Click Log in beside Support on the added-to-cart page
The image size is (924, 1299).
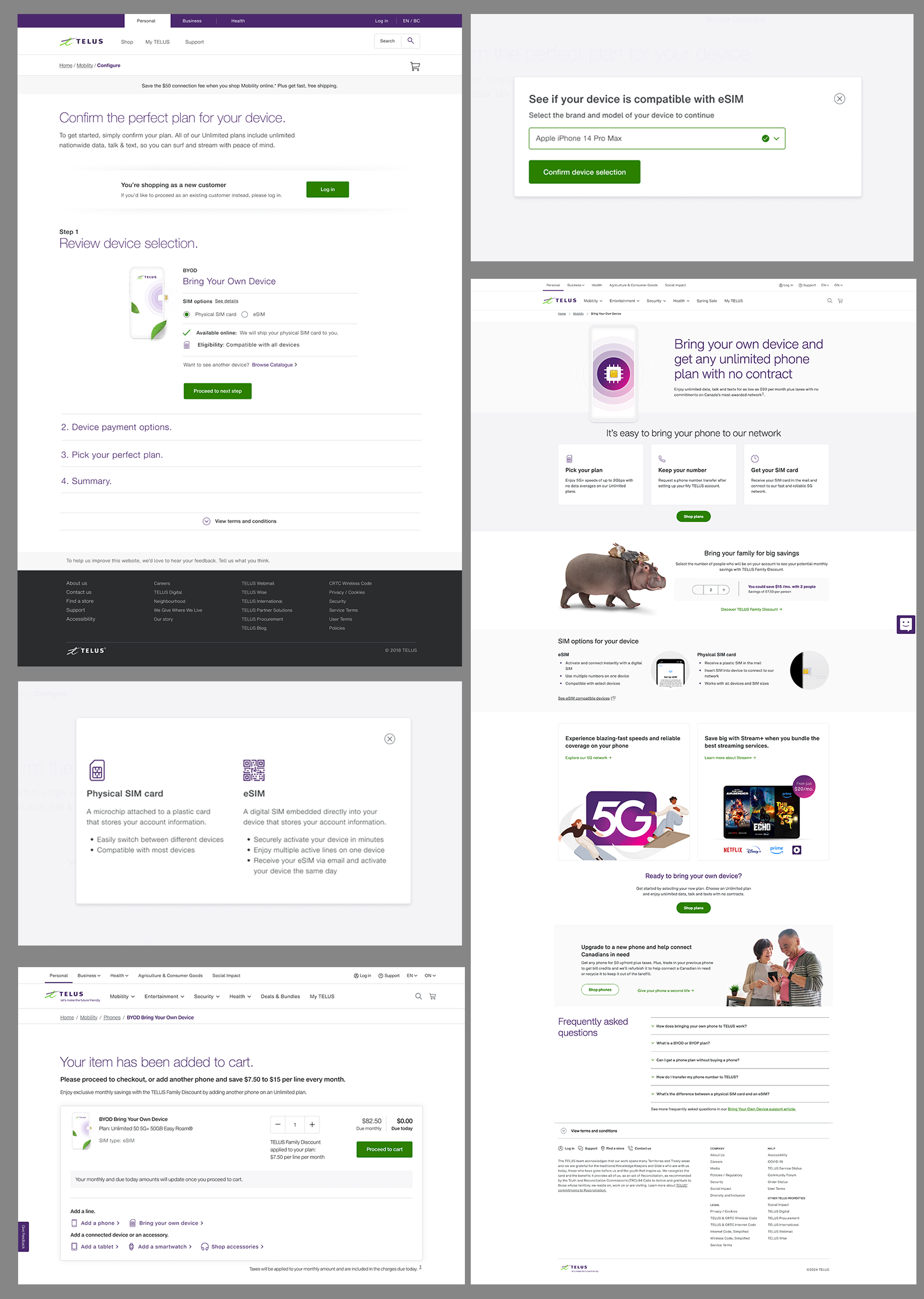pos(362,975)
